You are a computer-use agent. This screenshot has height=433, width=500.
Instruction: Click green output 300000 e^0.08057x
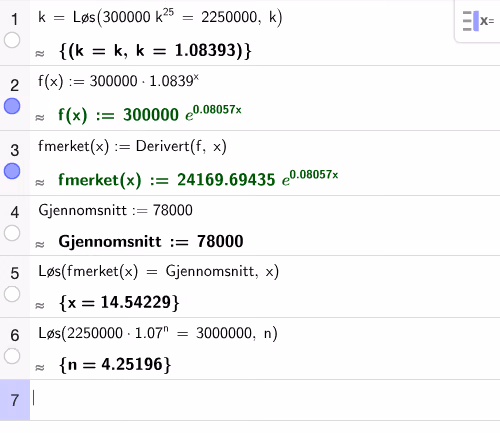(x=150, y=114)
